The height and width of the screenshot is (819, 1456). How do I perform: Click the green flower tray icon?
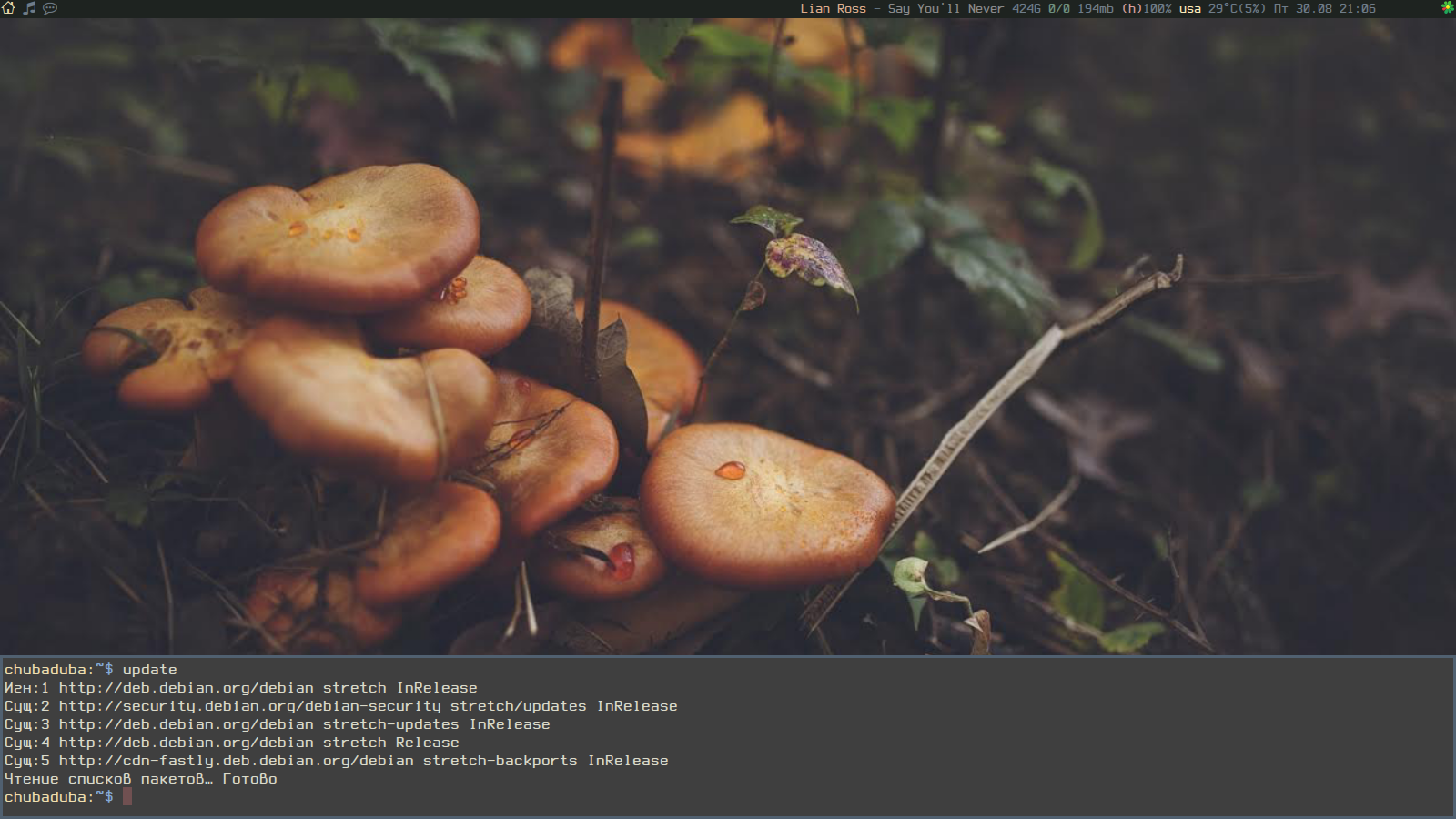pos(1447,8)
